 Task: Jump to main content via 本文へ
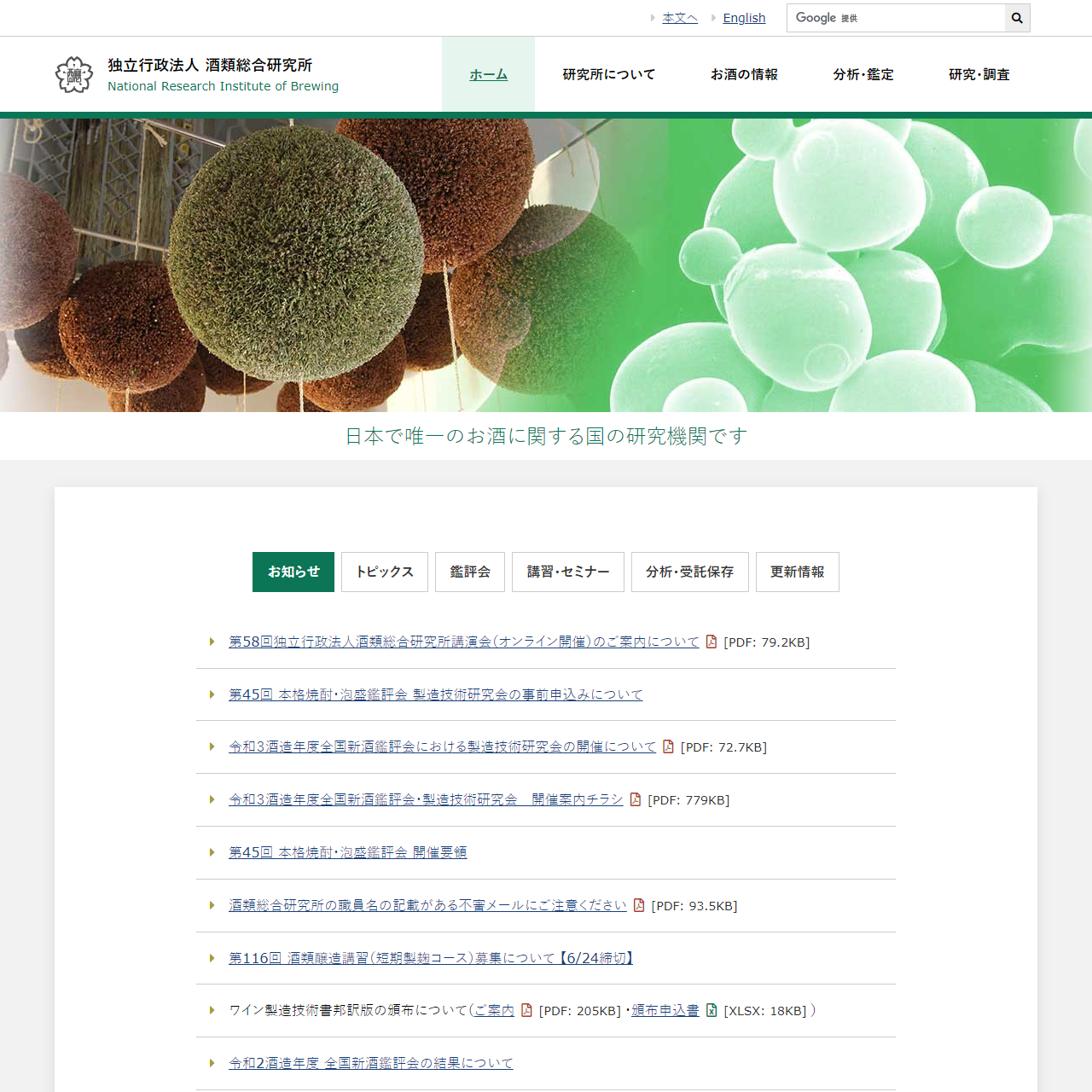(x=680, y=18)
